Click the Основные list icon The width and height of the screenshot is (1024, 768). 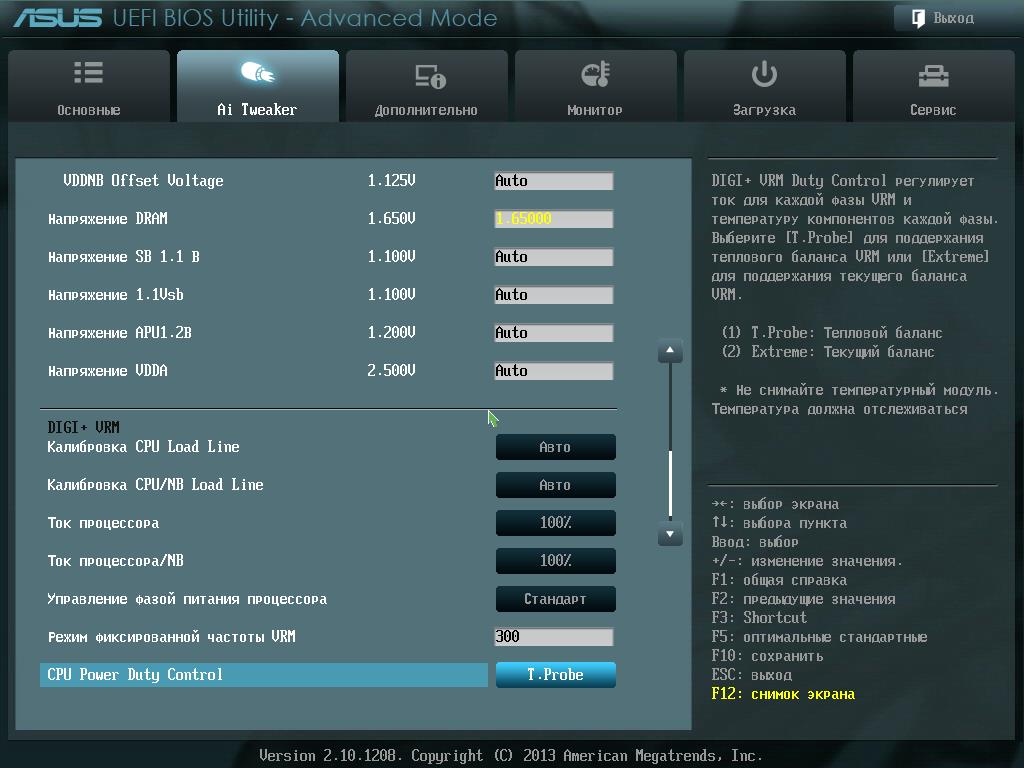pos(88,72)
